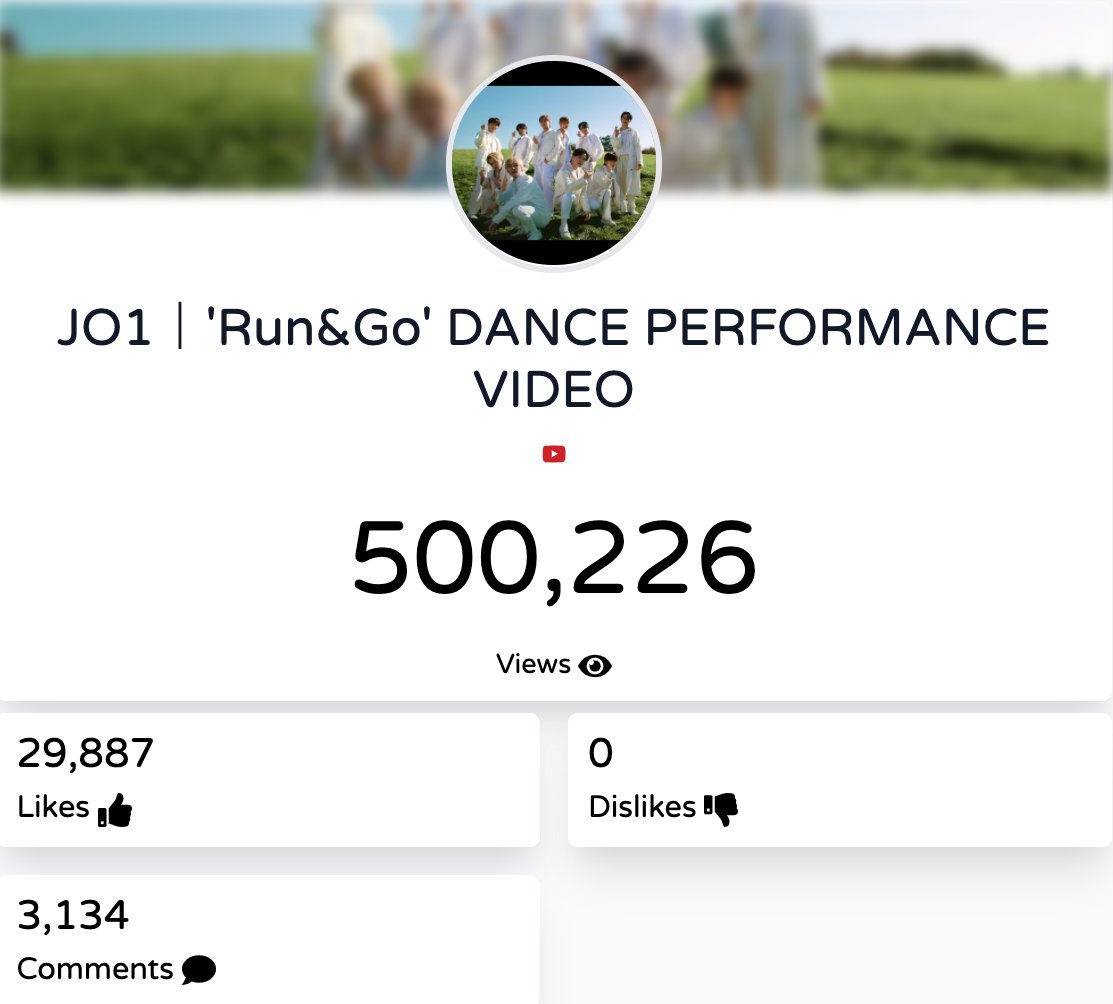Click the 0 dislikes value

pos(601,753)
